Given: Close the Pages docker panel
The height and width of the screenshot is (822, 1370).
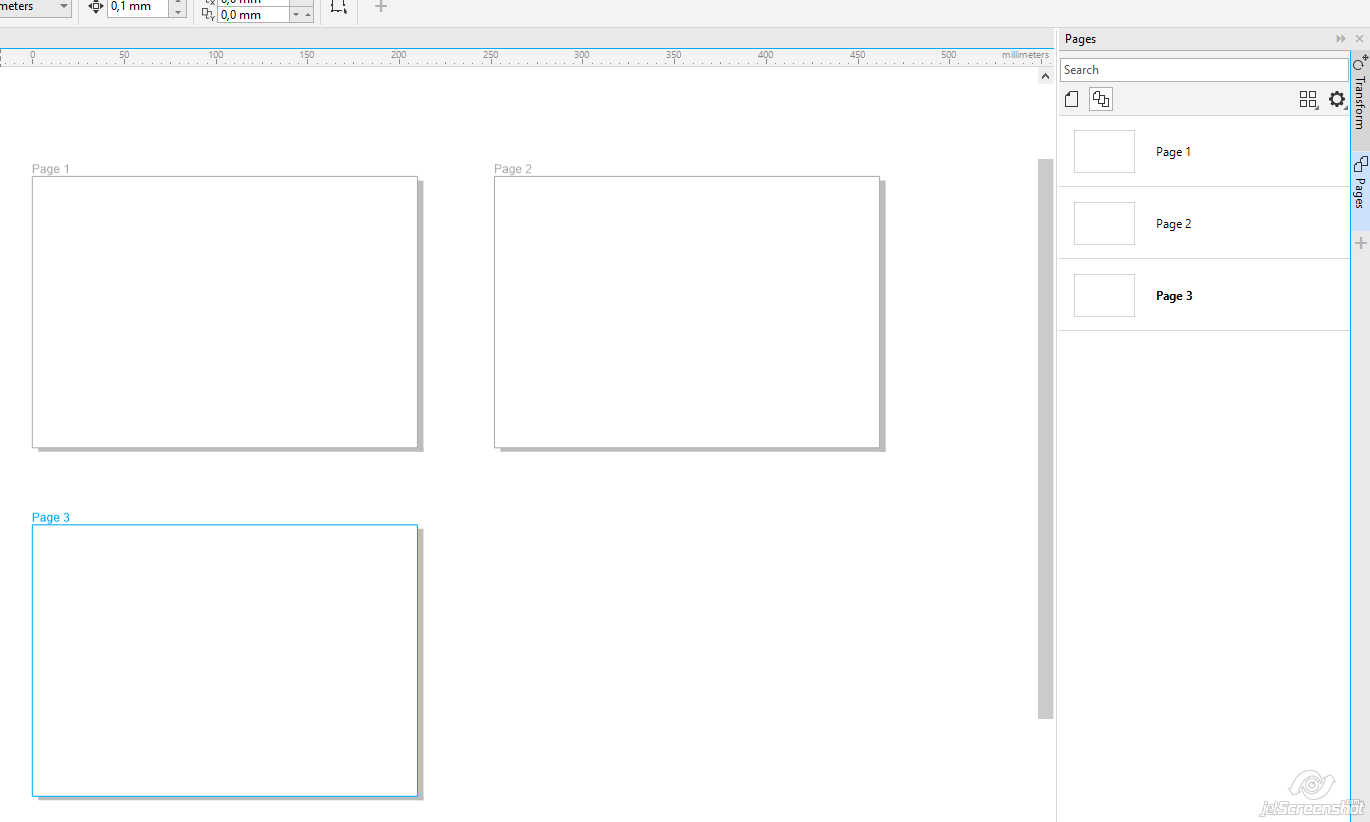Looking at the screenshot, I should tap(1359, 39).
